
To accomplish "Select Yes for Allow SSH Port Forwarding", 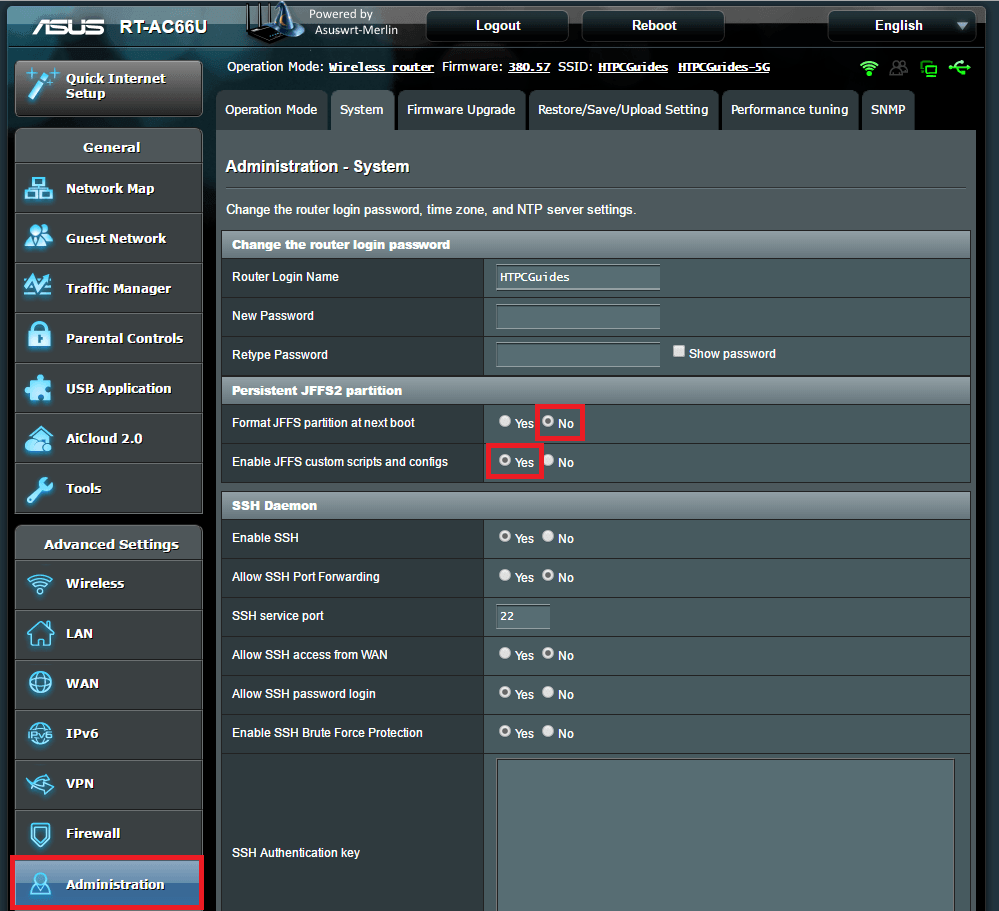I will [x=505, y=576].
